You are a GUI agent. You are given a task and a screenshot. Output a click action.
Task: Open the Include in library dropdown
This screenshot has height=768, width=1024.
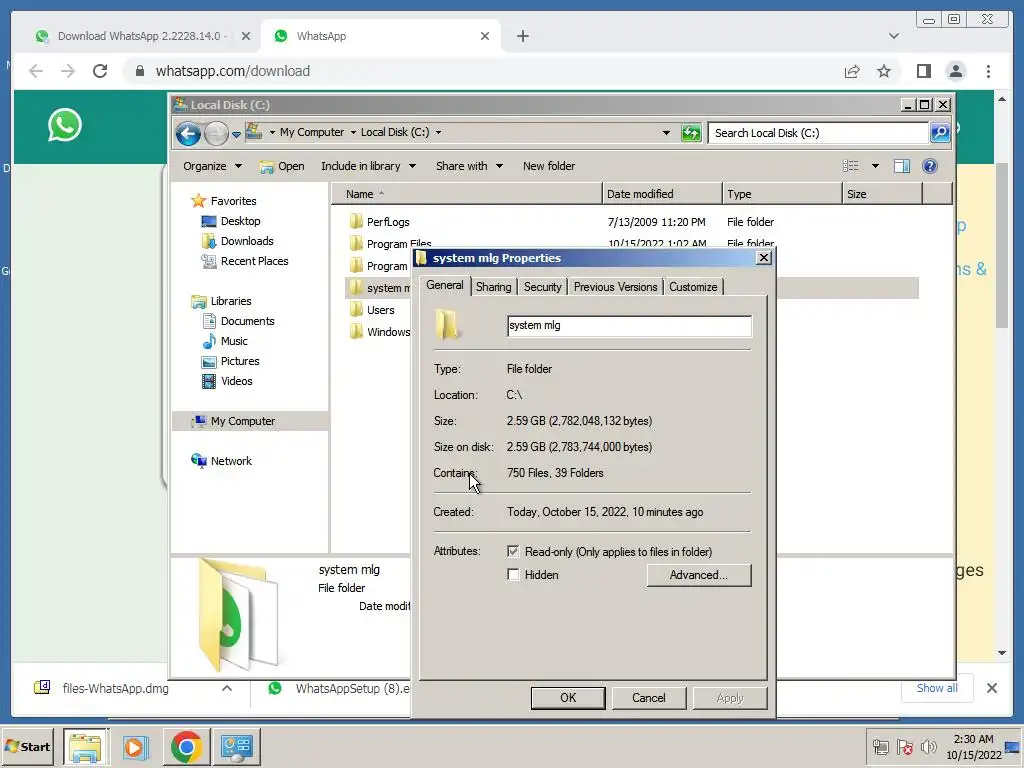(368, 167)
